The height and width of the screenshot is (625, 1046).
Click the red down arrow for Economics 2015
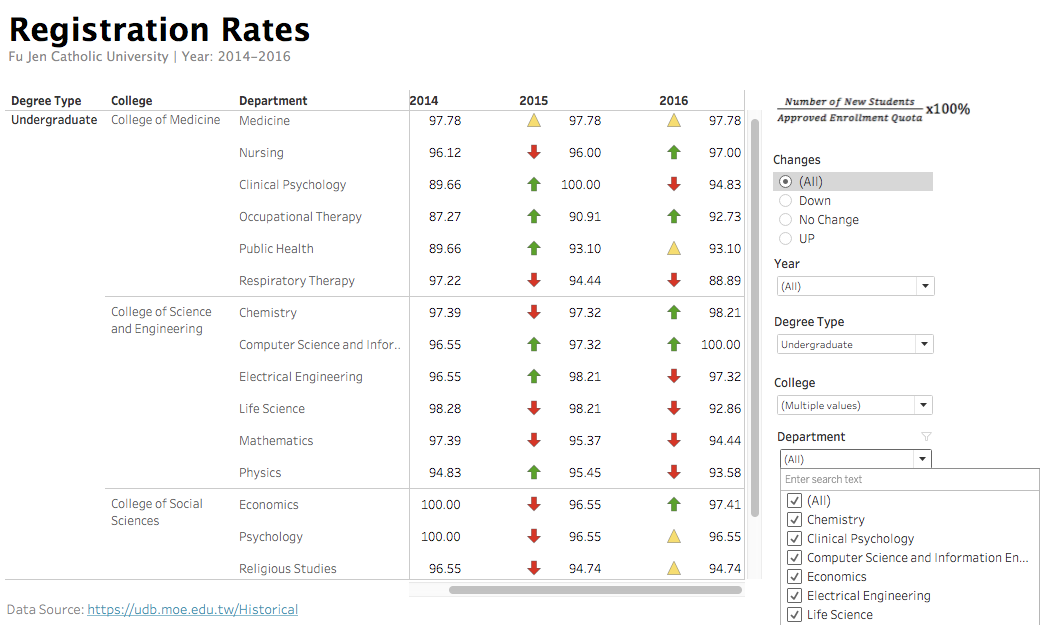pos(534,504)
